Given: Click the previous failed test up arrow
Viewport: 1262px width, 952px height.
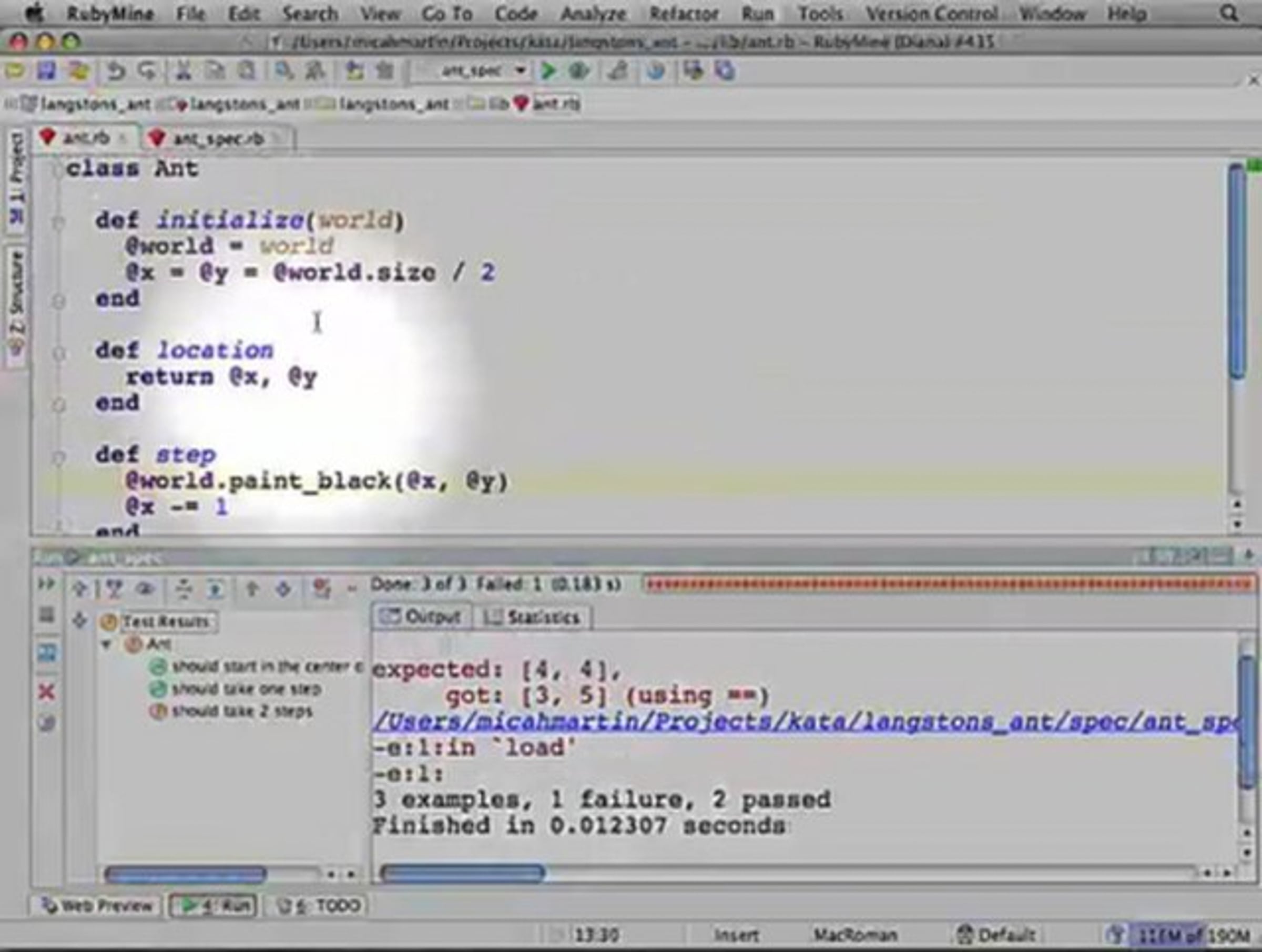Looking at the screenshot, I should pos(251,588).
